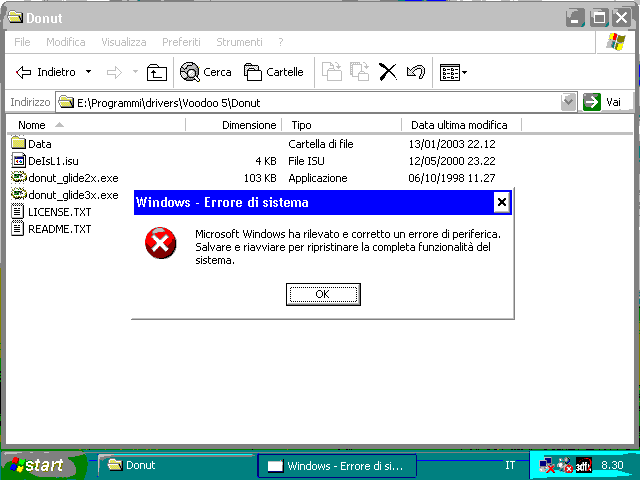
Task: Click the 3dfx tray icon
Action: pos(584,465)
